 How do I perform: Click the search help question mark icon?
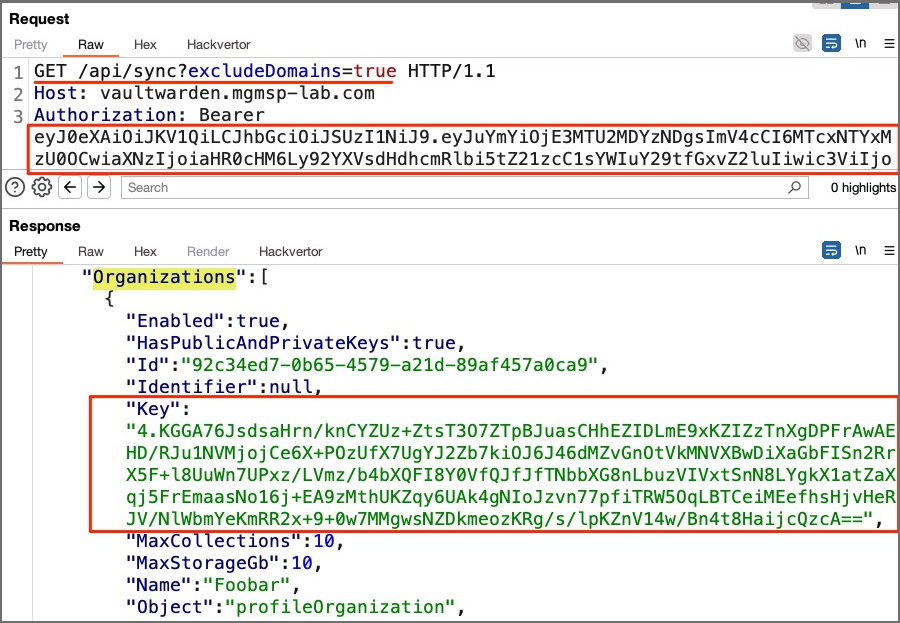point(15,187)
